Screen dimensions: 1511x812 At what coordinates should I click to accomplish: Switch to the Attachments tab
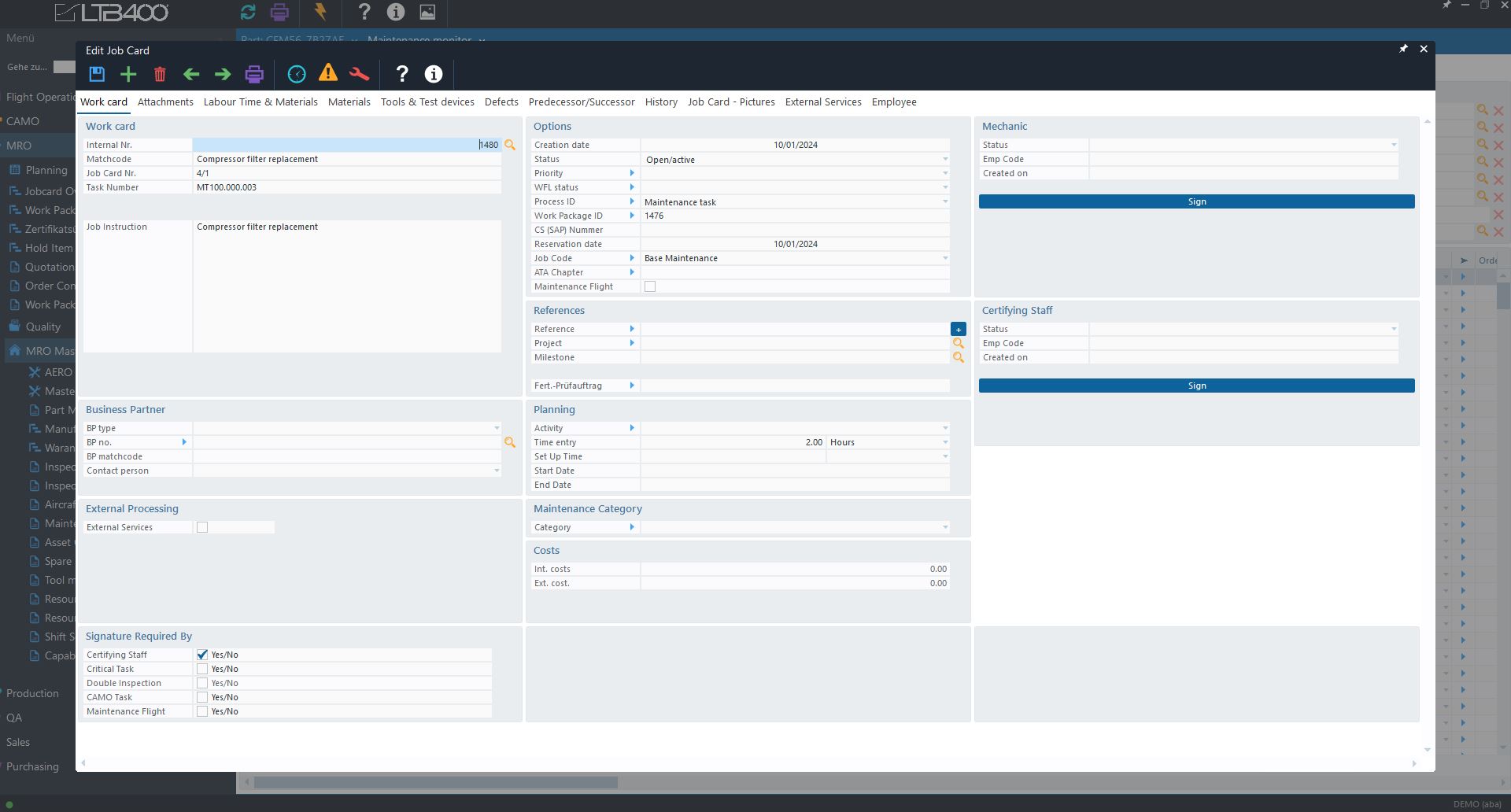[165, 102]
